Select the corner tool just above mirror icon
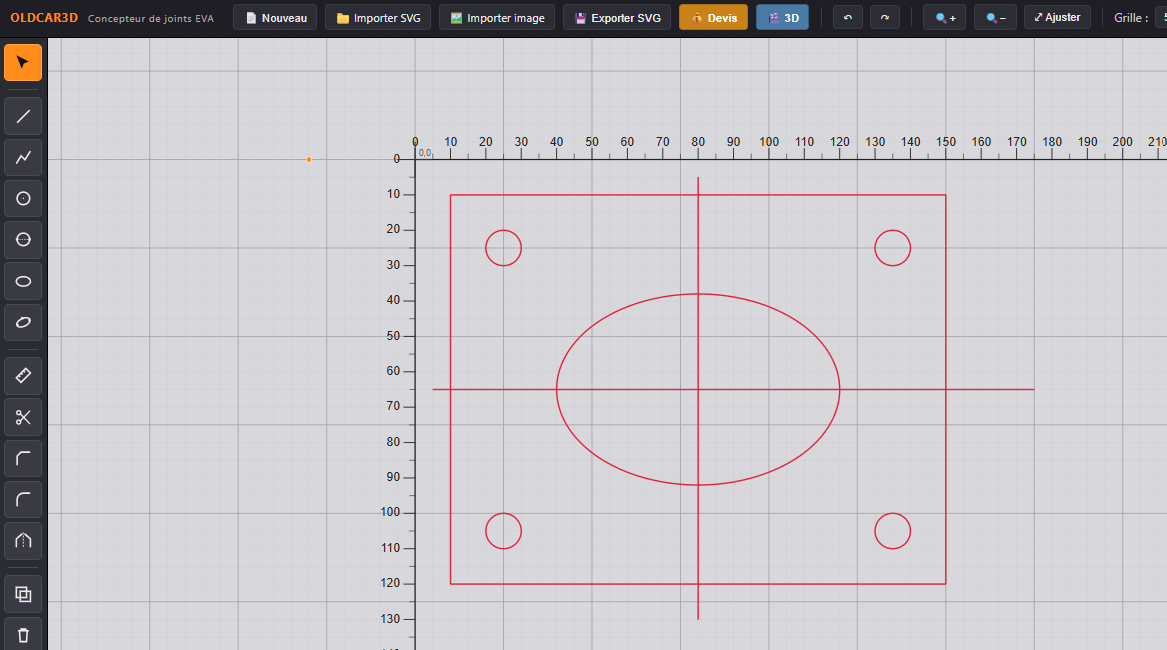This screenshot has width=1167, height=650. click(23, 500)
